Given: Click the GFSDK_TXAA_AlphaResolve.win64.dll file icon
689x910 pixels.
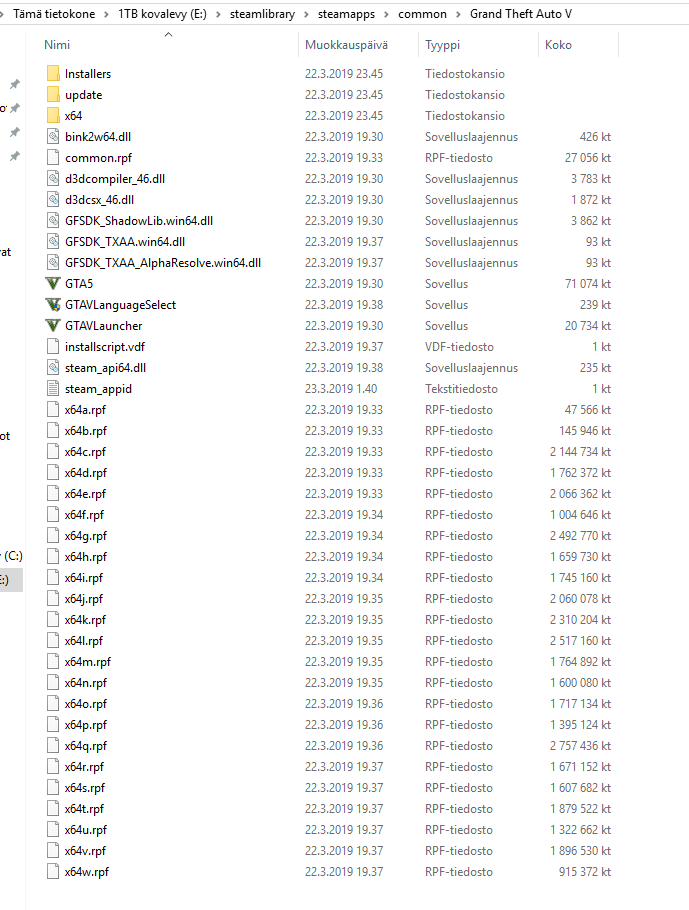Looking at the screenshot, I should point(53,262).
